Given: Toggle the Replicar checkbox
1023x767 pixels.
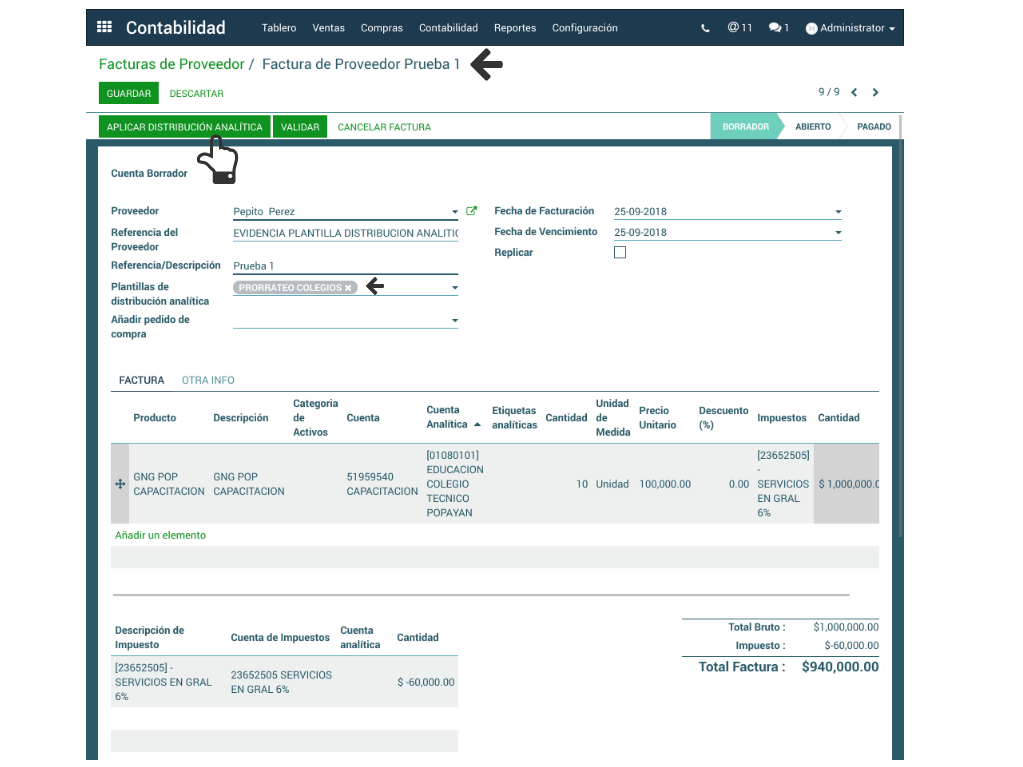Looking at the screenshot, I should [x=620, y=253].
